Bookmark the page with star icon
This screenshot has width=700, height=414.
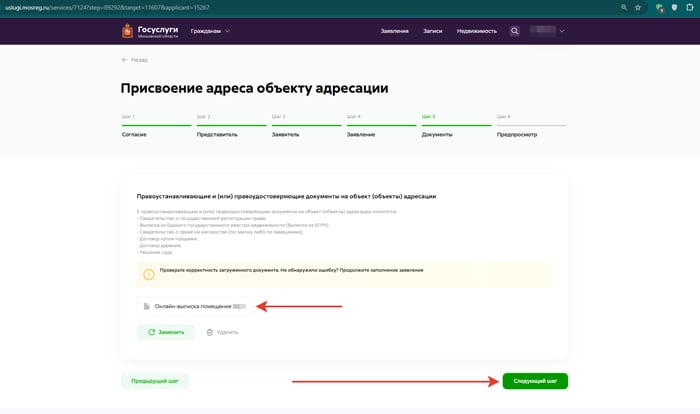638,8
